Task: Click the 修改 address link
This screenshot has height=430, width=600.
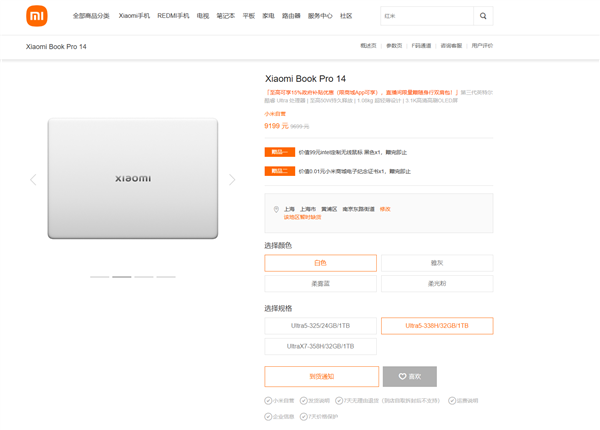Action: pos(385,209)
